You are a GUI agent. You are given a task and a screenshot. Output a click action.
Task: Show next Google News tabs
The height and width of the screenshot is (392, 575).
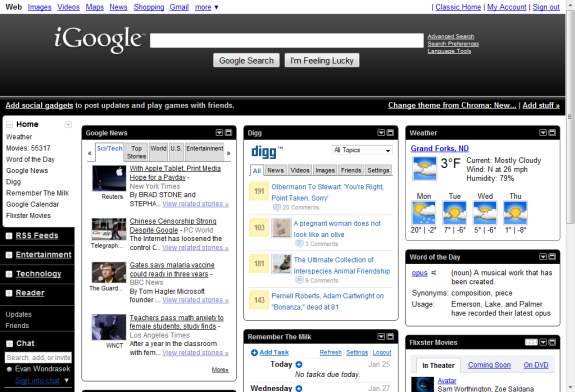click(228, 153)
